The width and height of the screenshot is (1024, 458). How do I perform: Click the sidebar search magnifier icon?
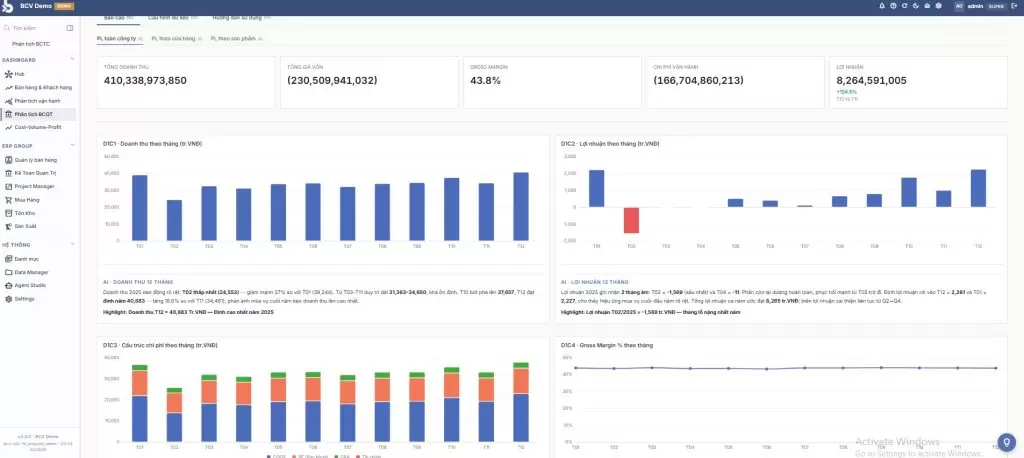(7, 28)
